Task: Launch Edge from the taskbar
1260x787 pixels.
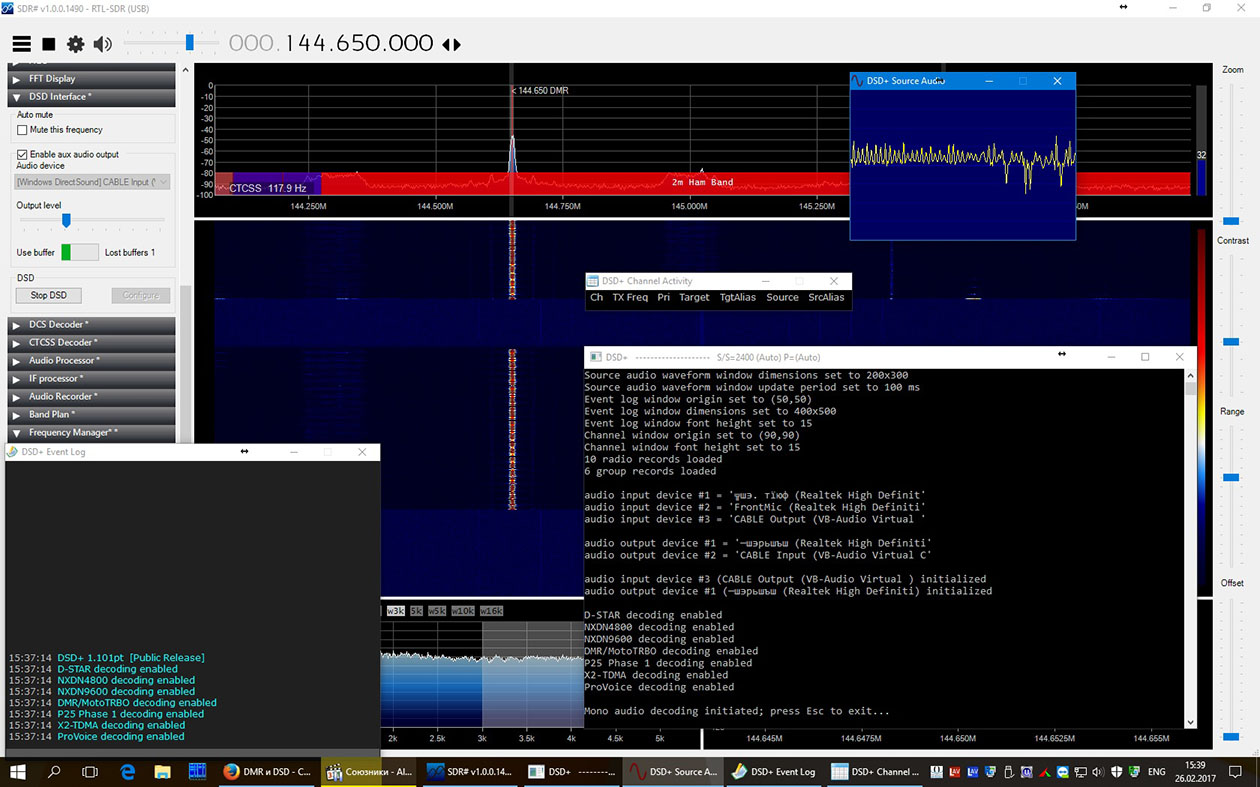Action: [128, 772]
